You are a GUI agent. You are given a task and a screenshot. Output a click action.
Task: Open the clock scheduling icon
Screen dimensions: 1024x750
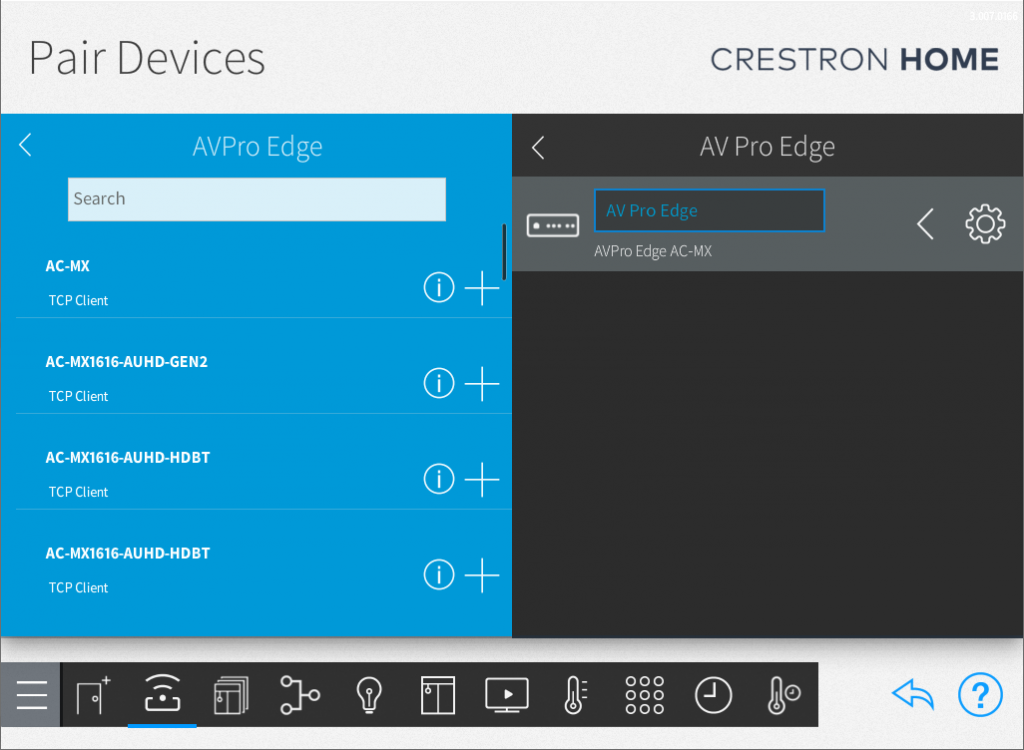[x=713, y=694]
